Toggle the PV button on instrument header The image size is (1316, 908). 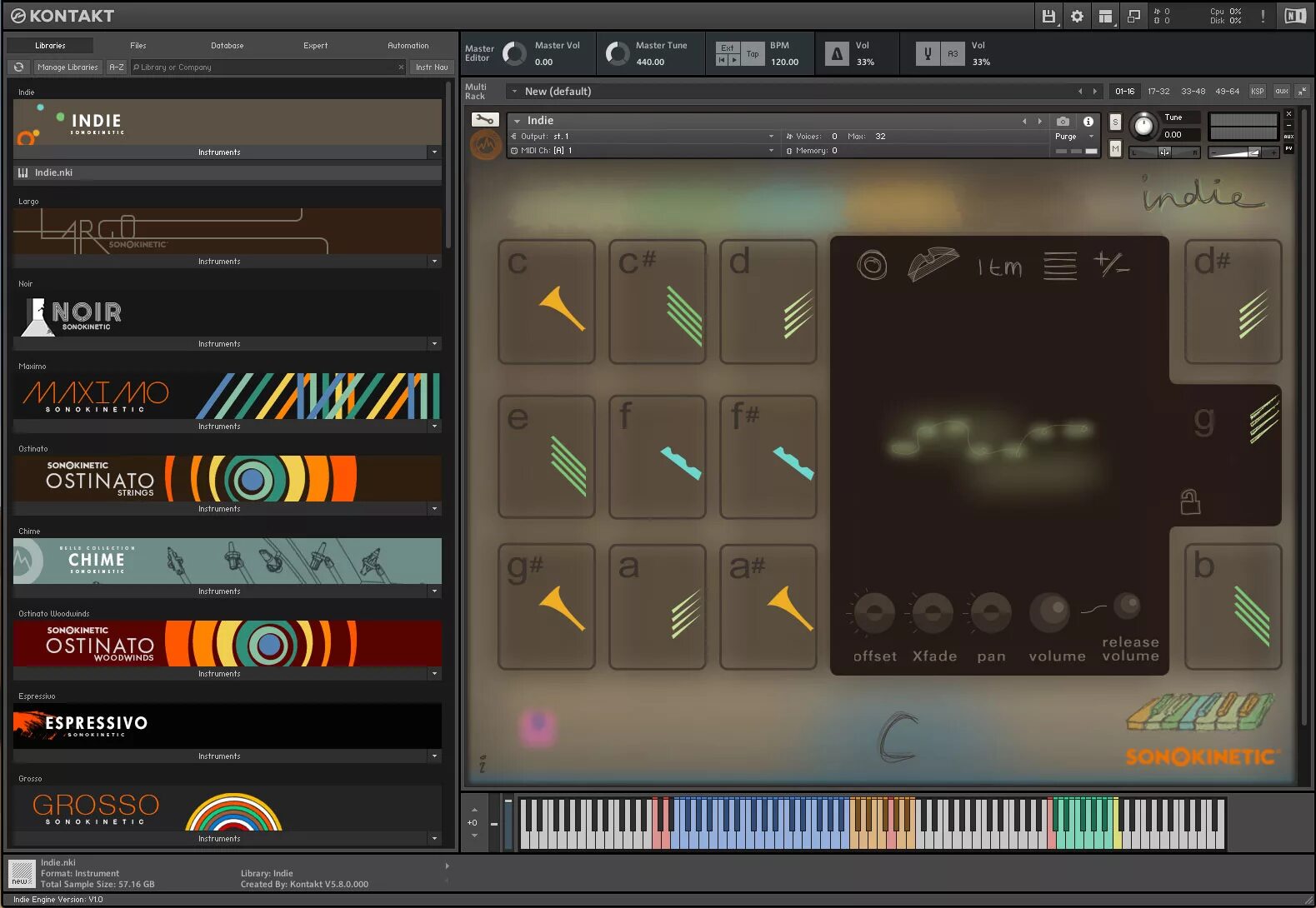coord(1288,148)
